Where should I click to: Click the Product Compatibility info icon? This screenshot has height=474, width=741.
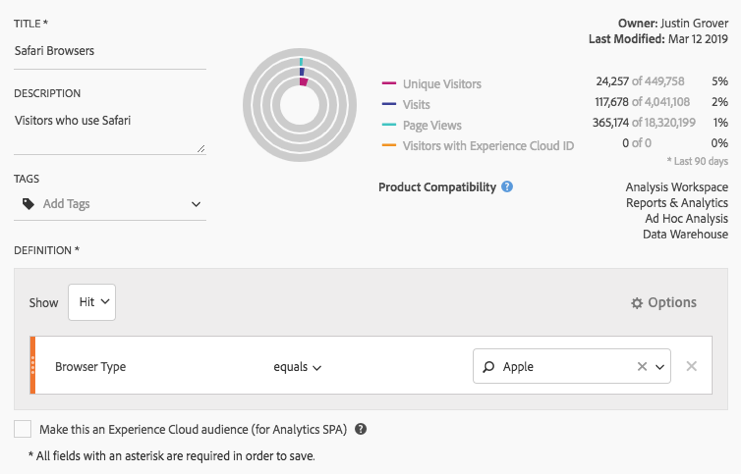[507, 187]
